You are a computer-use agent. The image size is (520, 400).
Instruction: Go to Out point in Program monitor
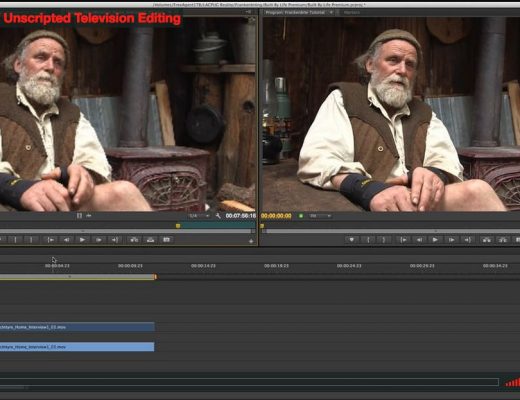coord(467,240)
